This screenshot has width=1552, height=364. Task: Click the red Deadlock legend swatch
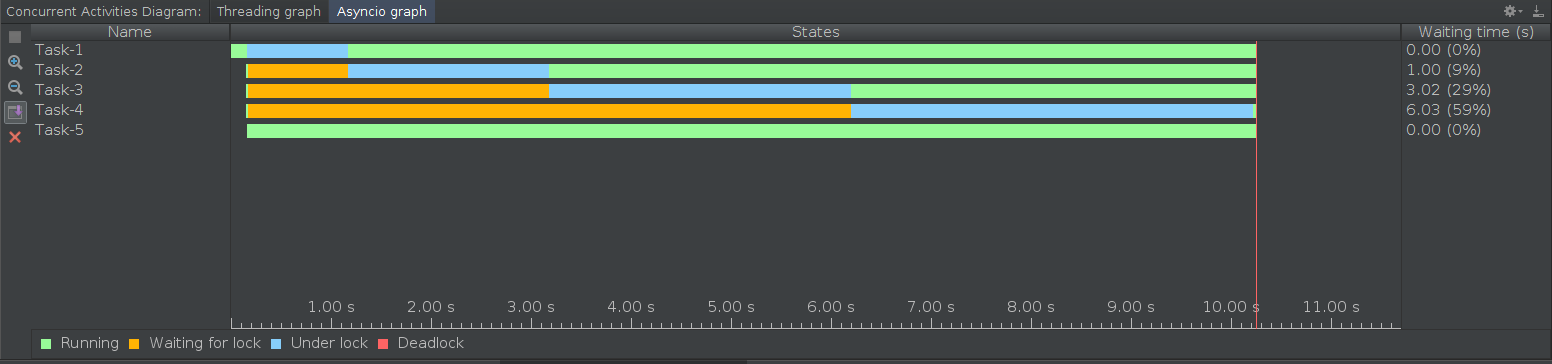383,344
